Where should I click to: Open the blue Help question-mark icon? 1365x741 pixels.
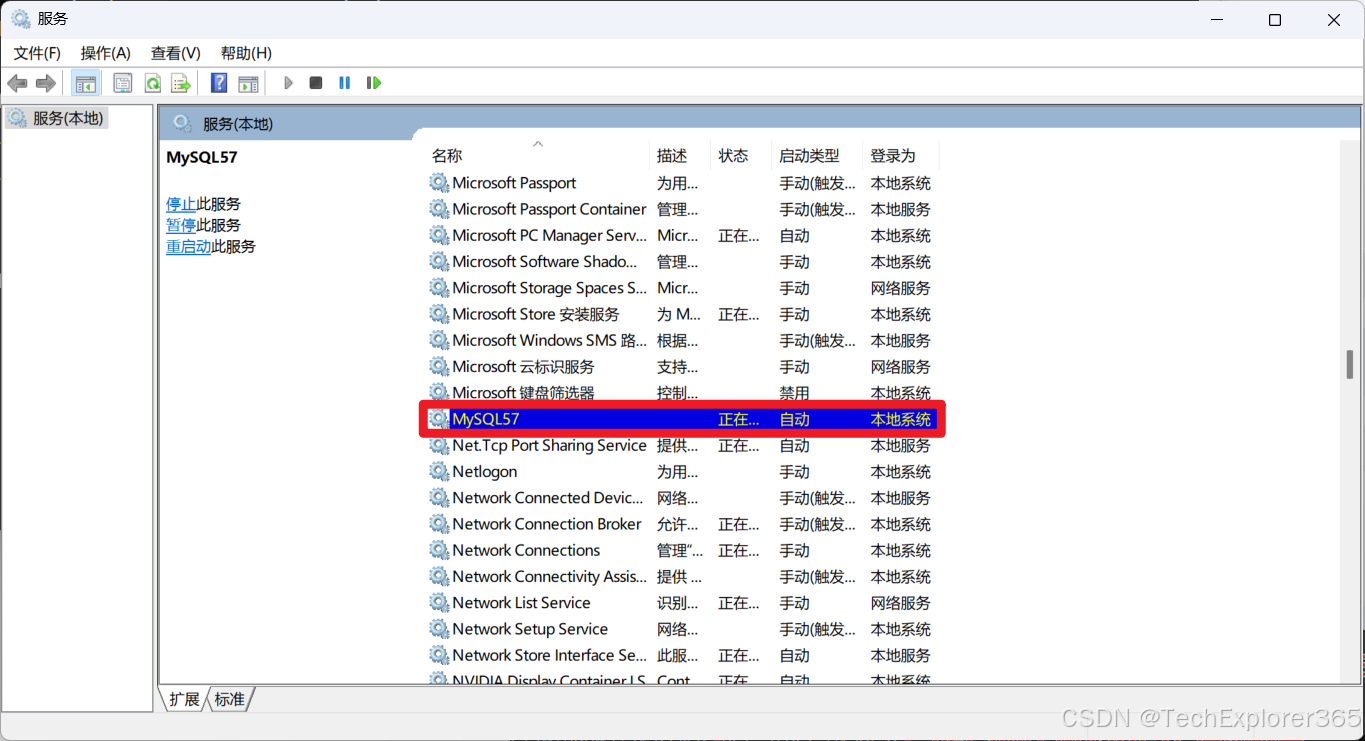coord(219,83)
